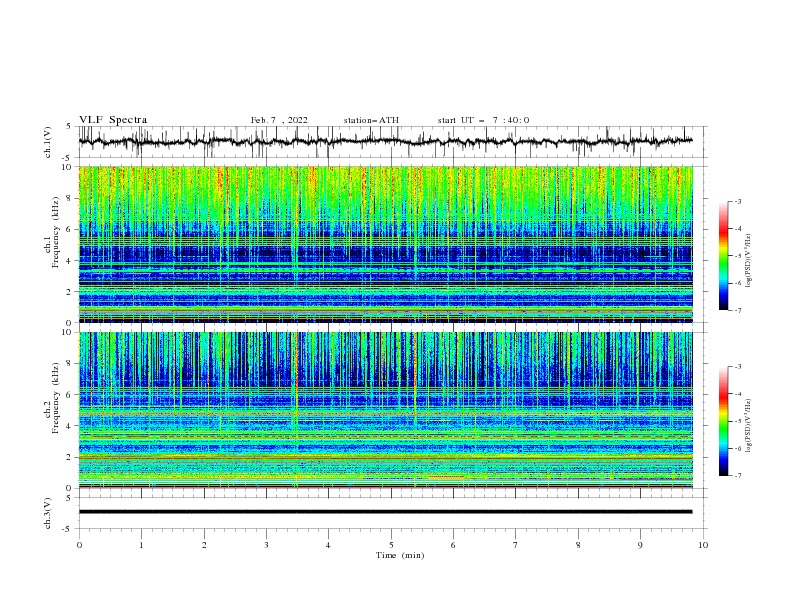Select the date text "Feb. 7 , 2022"
This screenshot has width=792, height=612.
279,120
